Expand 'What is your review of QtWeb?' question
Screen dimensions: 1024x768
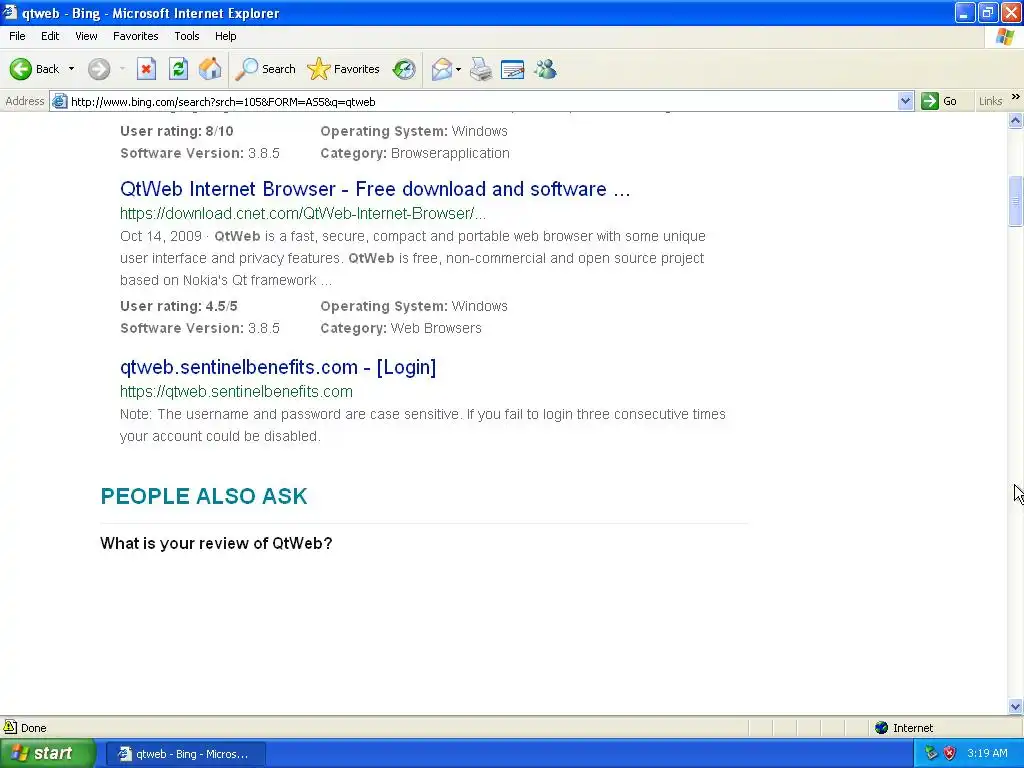click(x=216, y=543)
